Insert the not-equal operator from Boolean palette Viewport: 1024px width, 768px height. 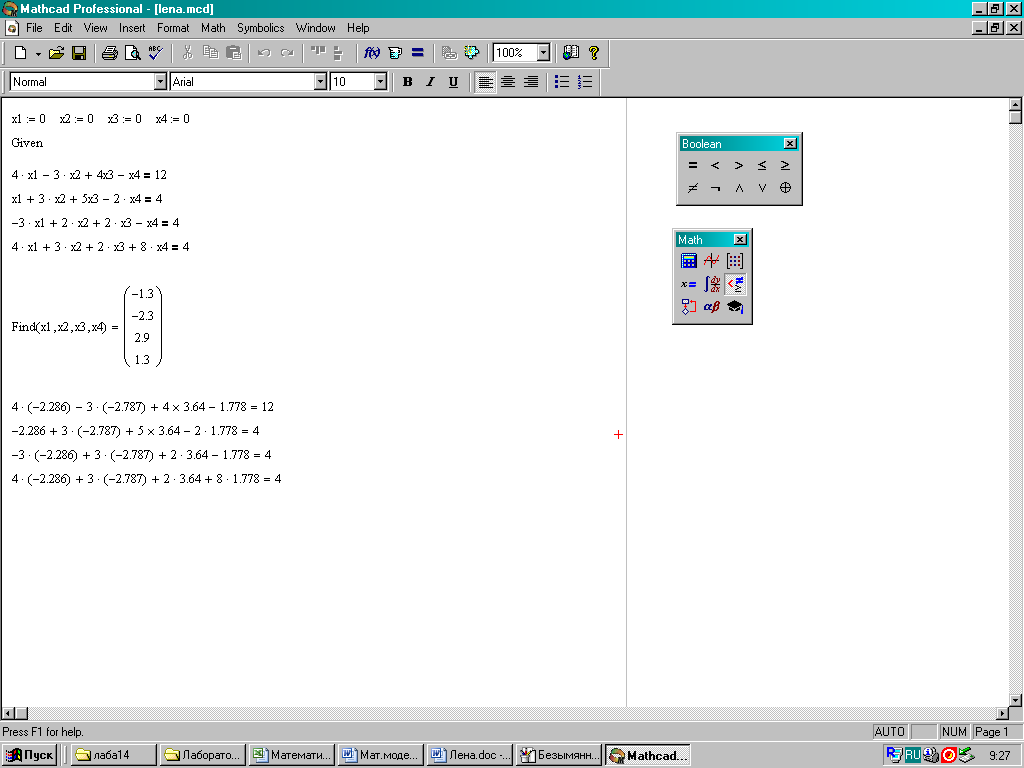point(693,188)
